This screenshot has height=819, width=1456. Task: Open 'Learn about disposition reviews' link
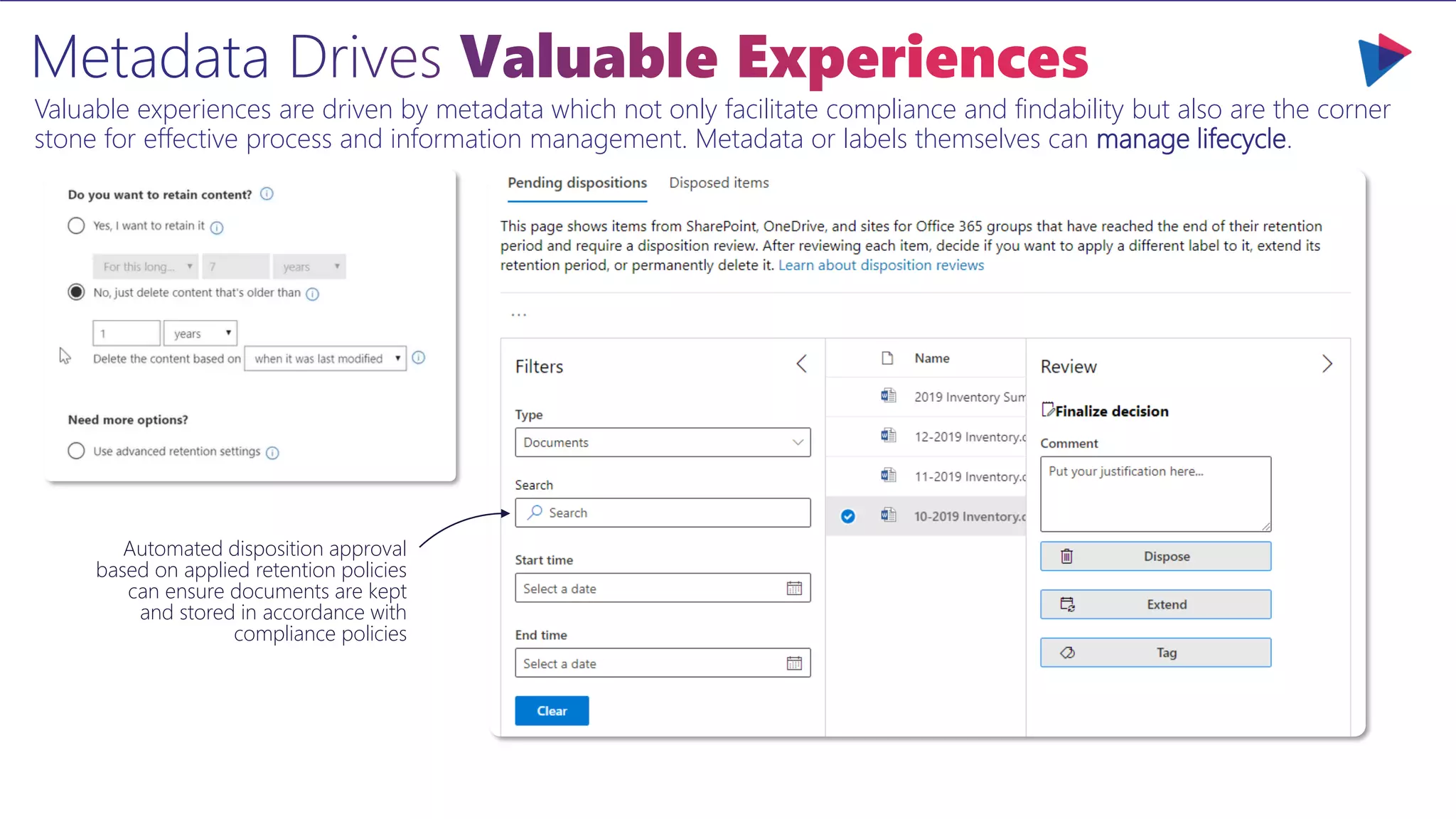[x=881, y=265]
